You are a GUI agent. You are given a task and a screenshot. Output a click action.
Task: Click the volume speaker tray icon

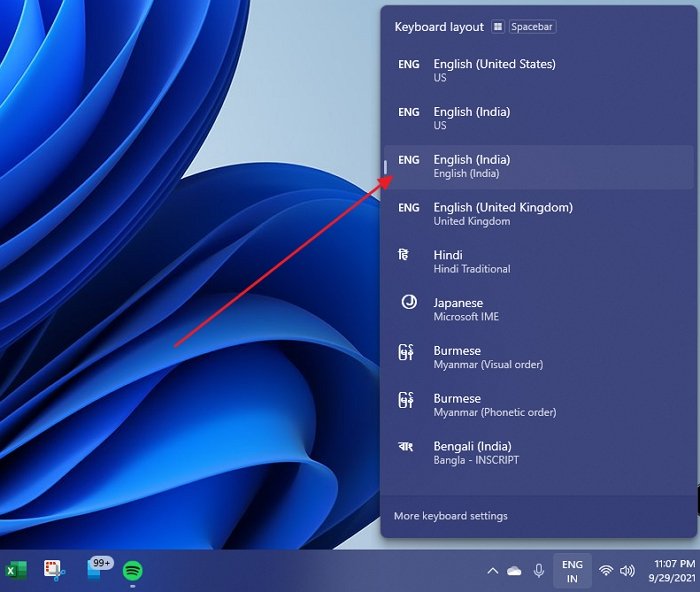coord(628,571)
